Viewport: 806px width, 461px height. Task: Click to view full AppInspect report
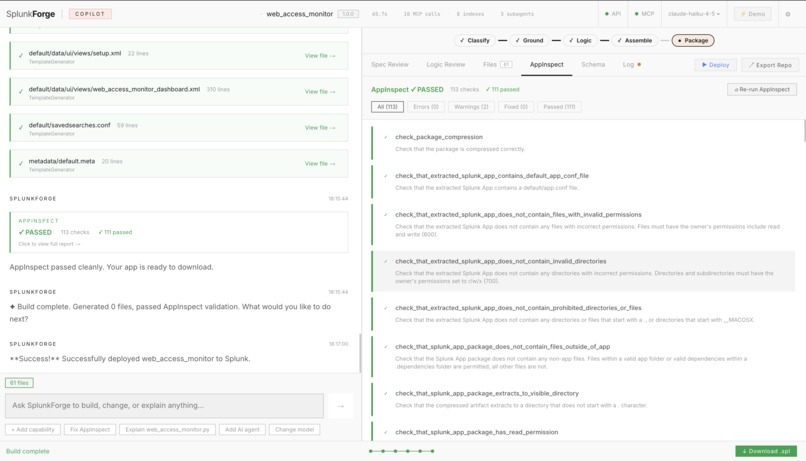pyautogui.click(x=49, y=244)
